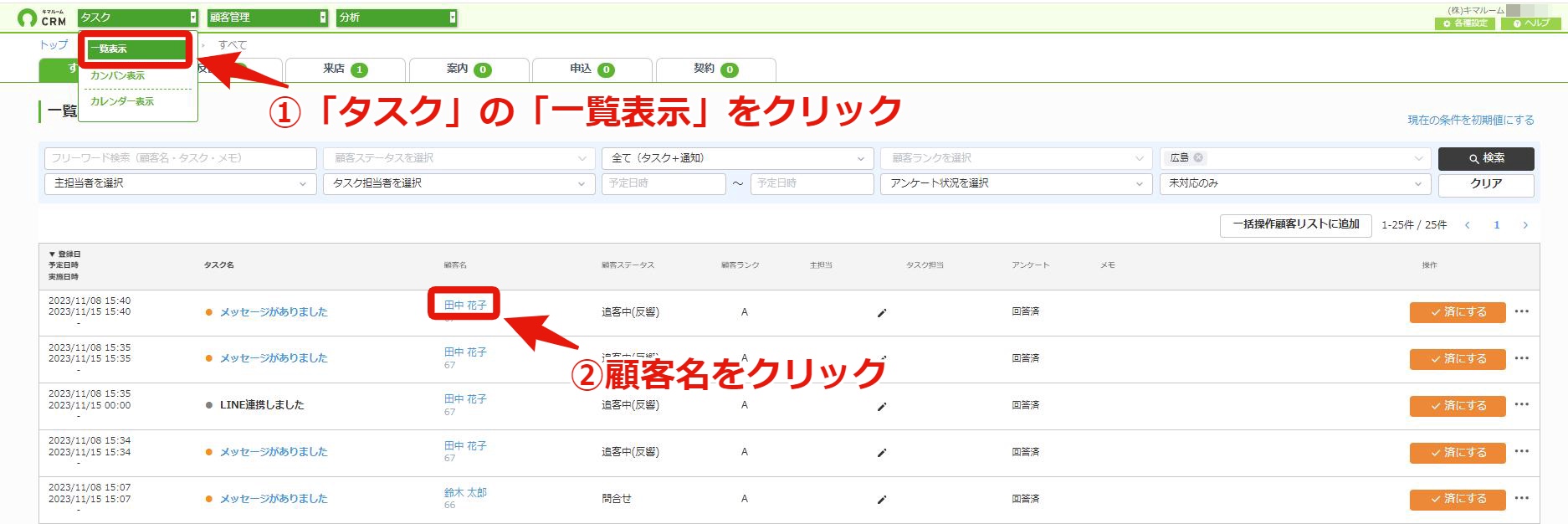Open メッセージがありました in the 2023/11/15 15:35 row
This screenshot has width=1568, height=524.
(x=274, y=358)
